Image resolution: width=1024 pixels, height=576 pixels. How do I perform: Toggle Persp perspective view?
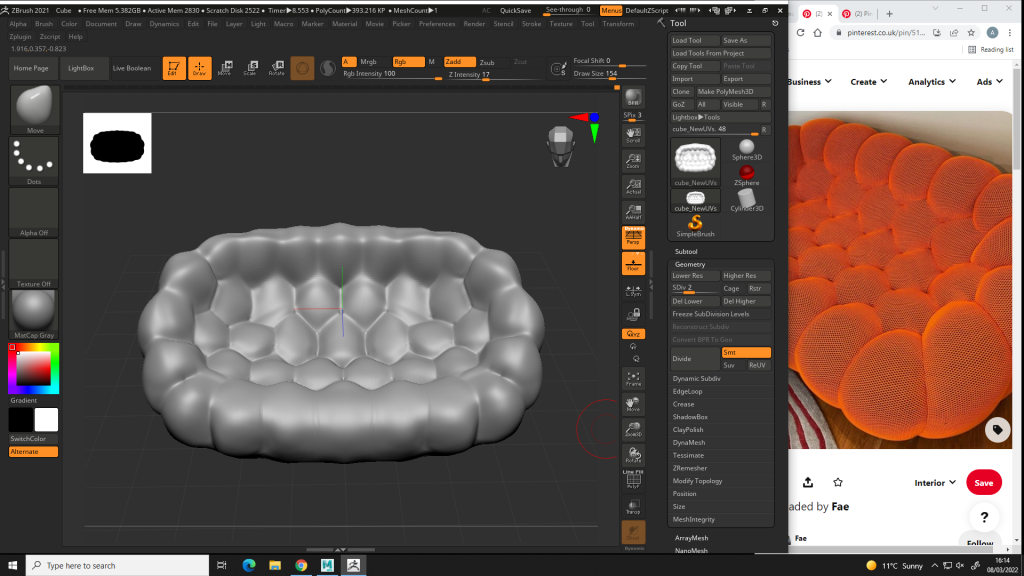click(633, 238)
